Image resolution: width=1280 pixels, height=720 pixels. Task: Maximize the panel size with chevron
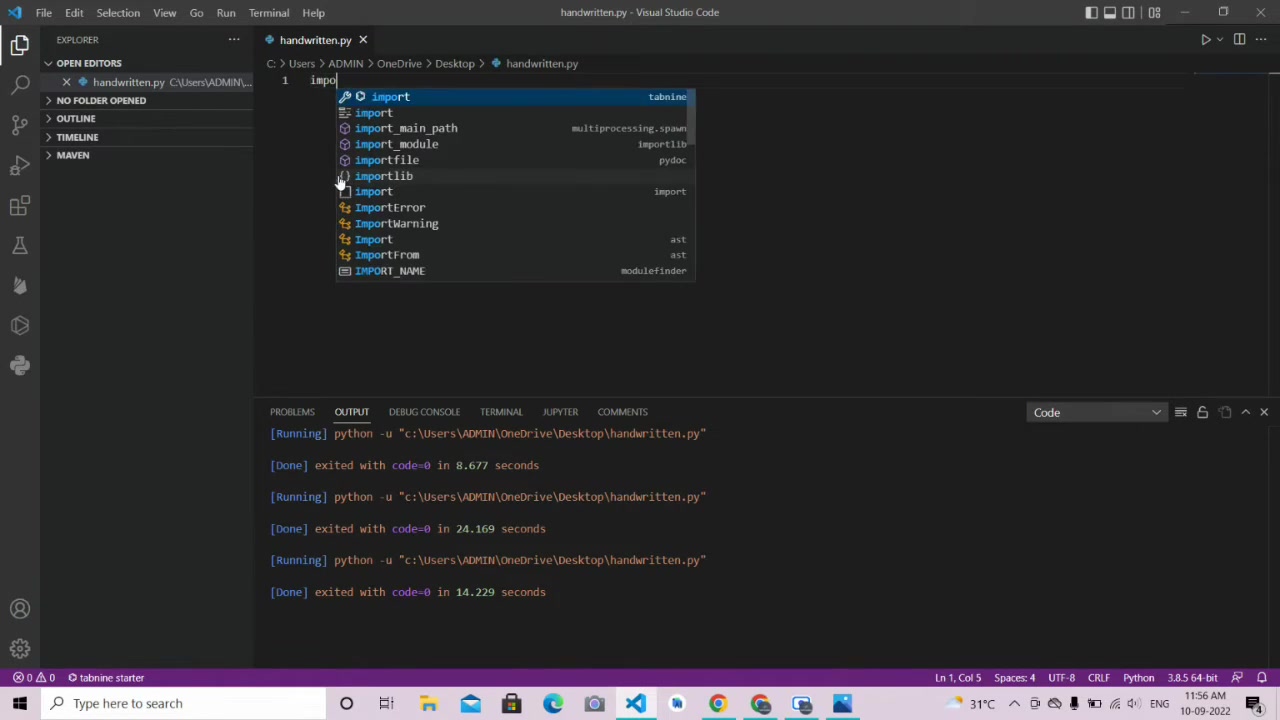click(1245, 412)
